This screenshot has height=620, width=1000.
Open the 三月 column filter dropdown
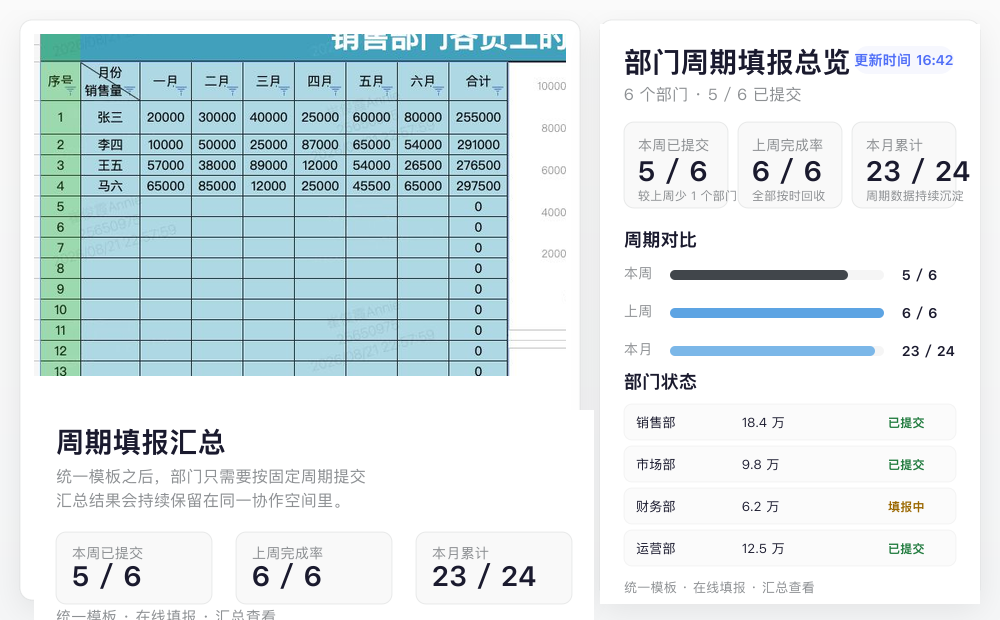pos(284,91)
